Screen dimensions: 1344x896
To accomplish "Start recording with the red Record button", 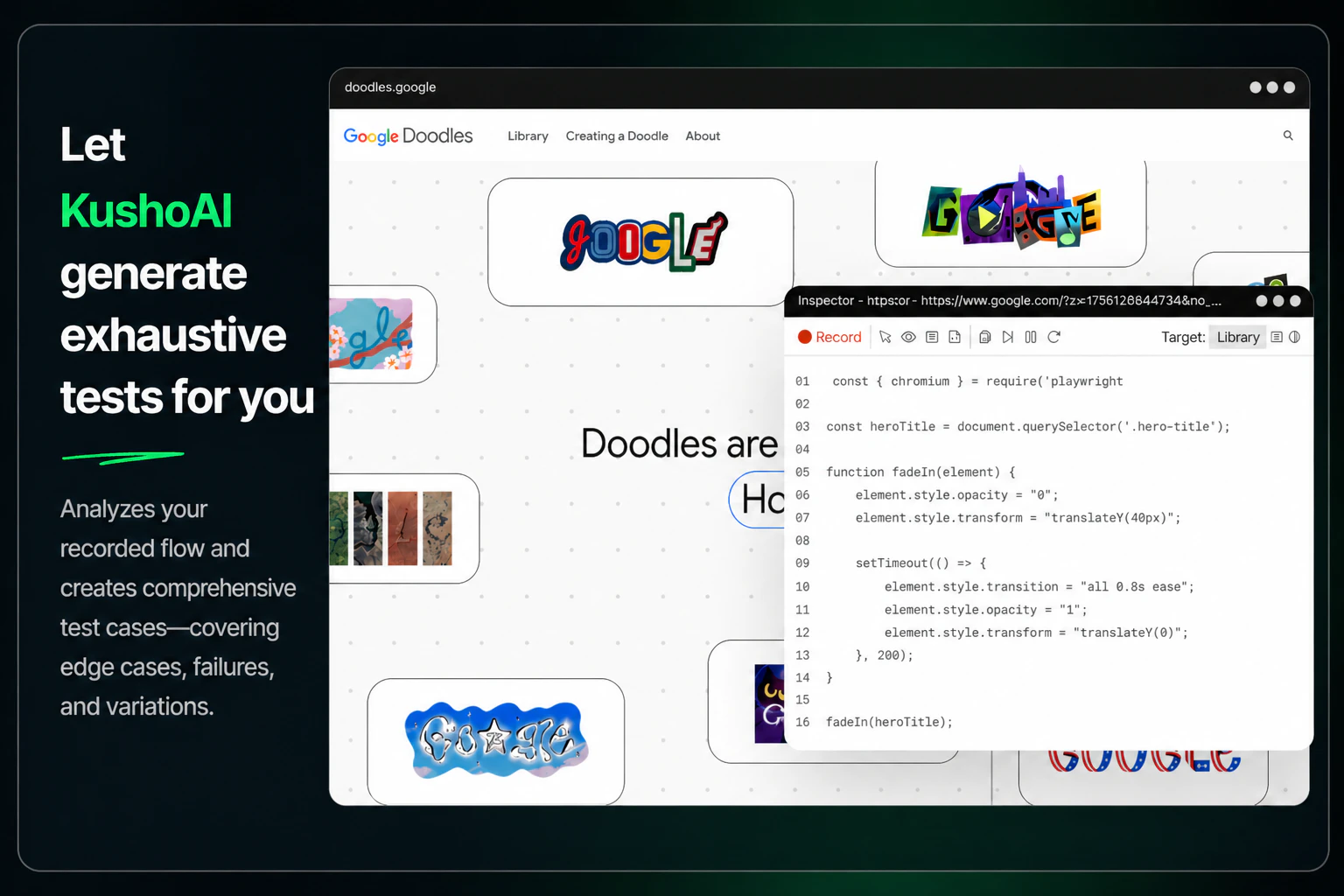I will pos(829,337).
